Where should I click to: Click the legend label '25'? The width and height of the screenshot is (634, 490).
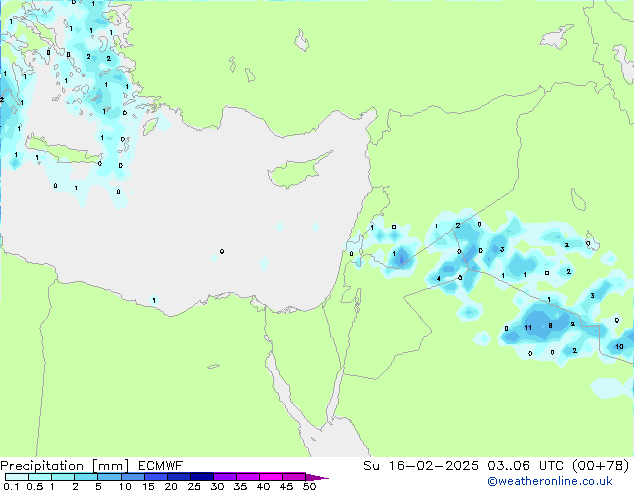pos(194,486)
